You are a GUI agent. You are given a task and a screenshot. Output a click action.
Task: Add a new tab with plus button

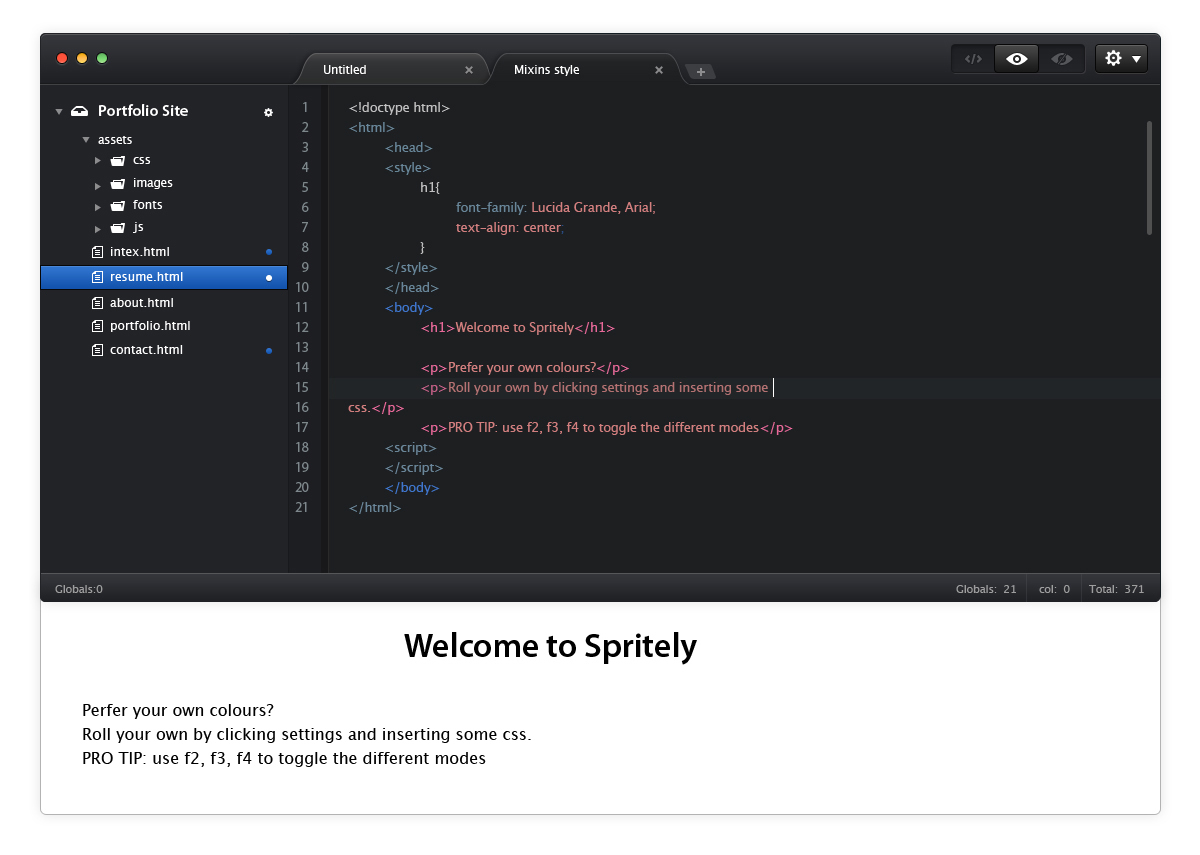701,72
